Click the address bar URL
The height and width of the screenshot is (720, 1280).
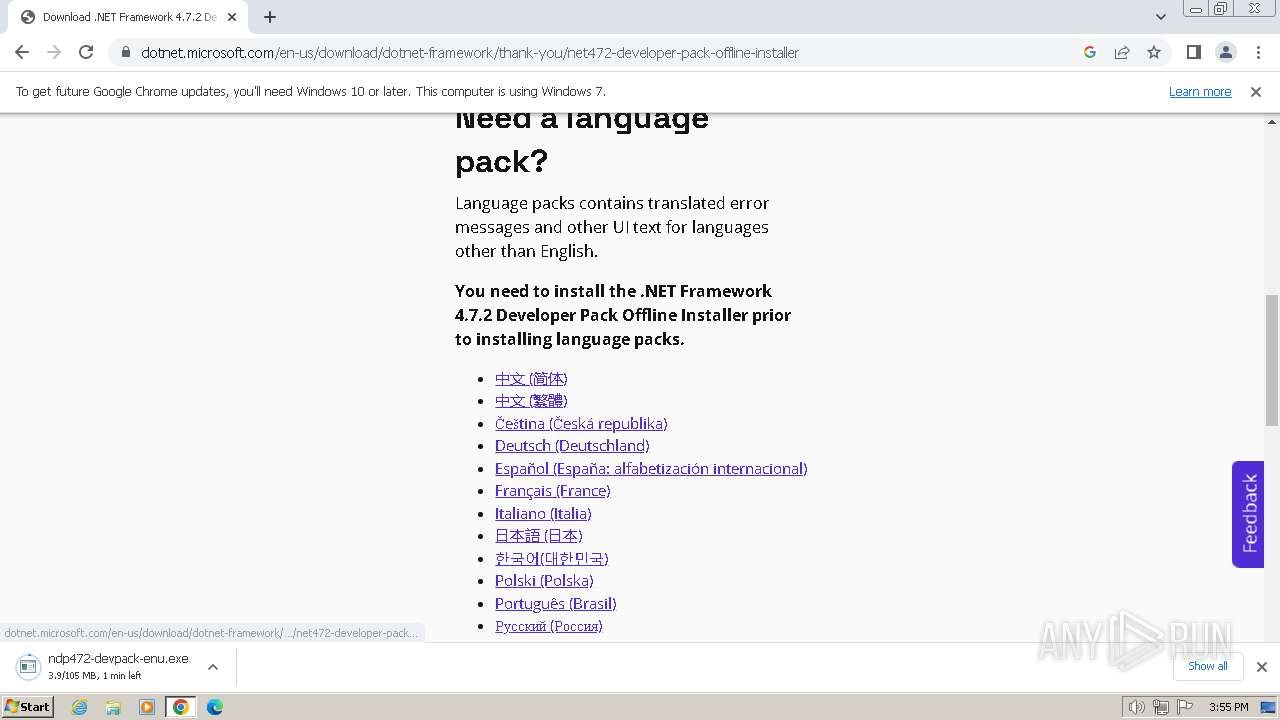click(470, 53)
